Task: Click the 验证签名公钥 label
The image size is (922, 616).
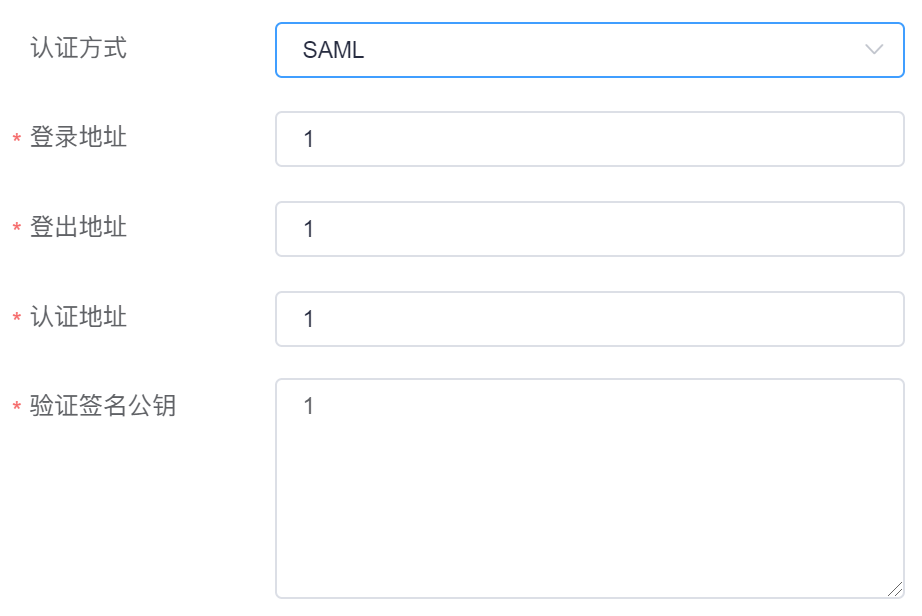Action: tap(103, 406)
